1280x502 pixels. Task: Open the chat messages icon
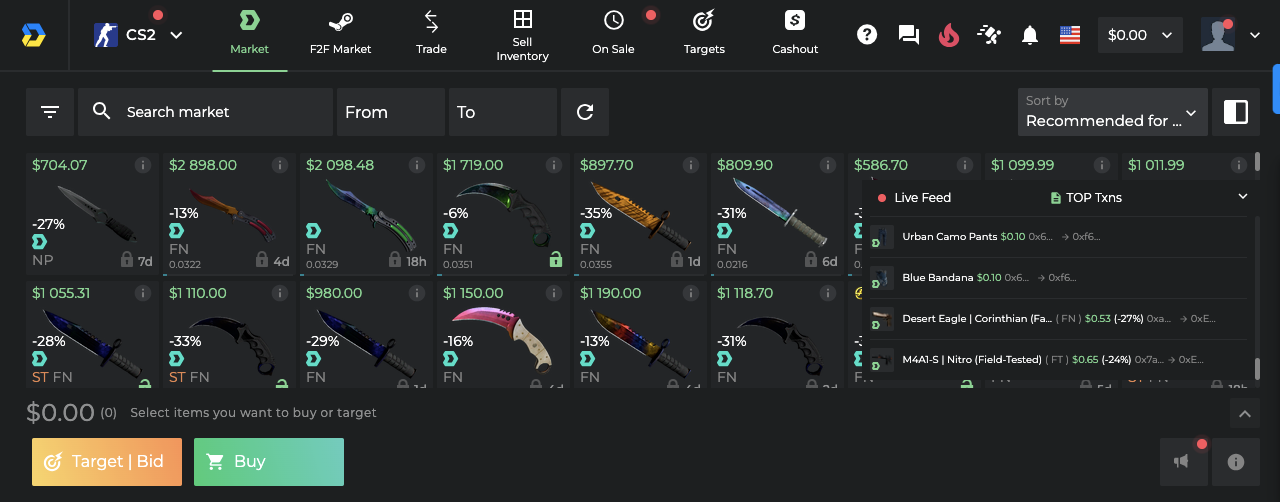[x=908, y=35]
